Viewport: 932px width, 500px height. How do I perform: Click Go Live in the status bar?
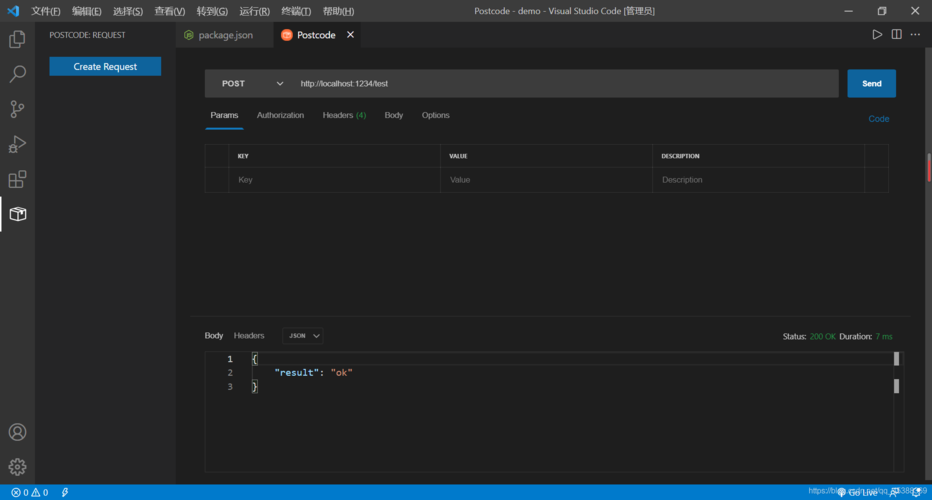[x=858, y=492]
